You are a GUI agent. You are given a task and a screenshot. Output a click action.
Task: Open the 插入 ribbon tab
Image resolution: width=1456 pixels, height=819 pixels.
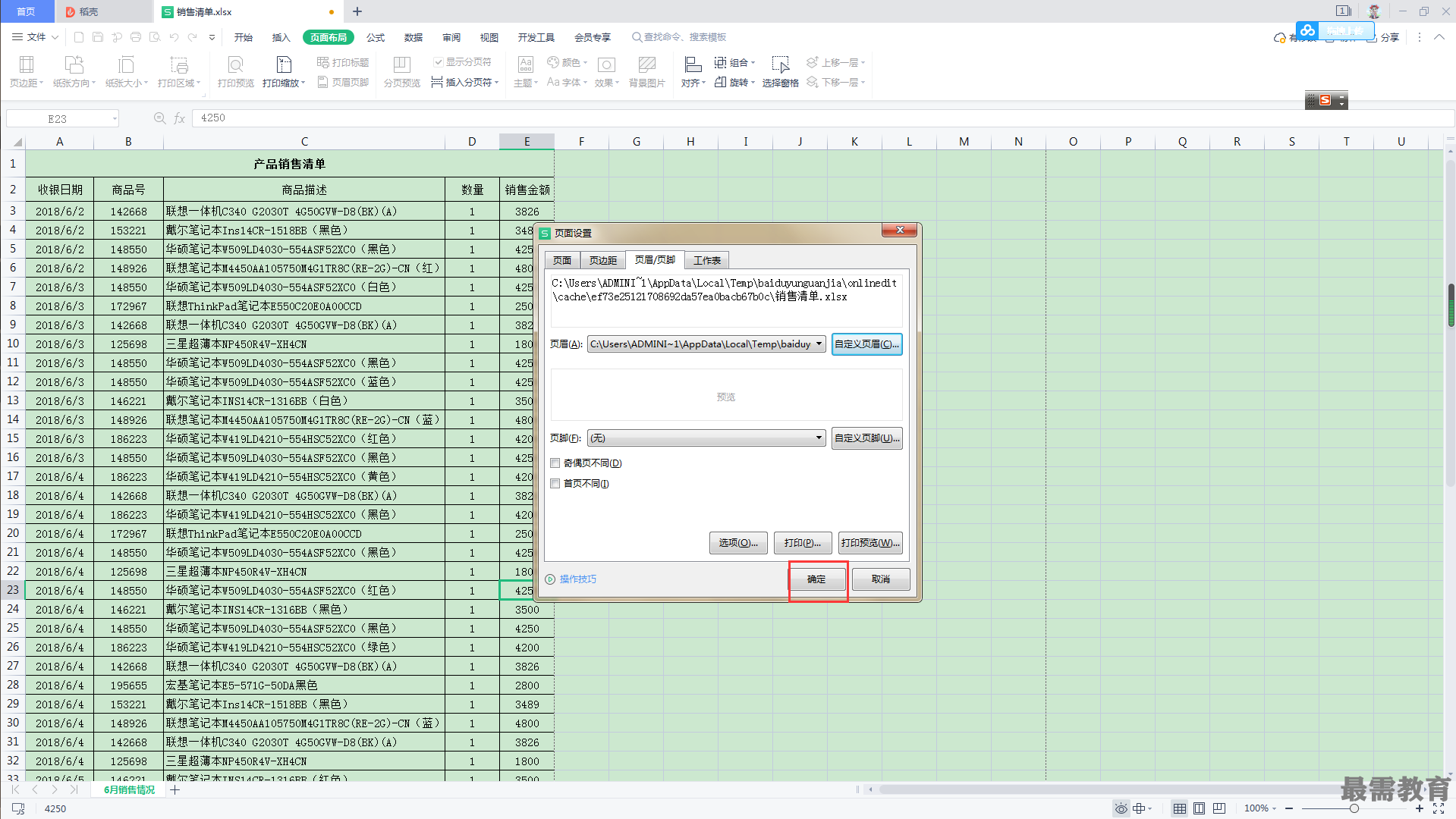click(x=281, y=37)
